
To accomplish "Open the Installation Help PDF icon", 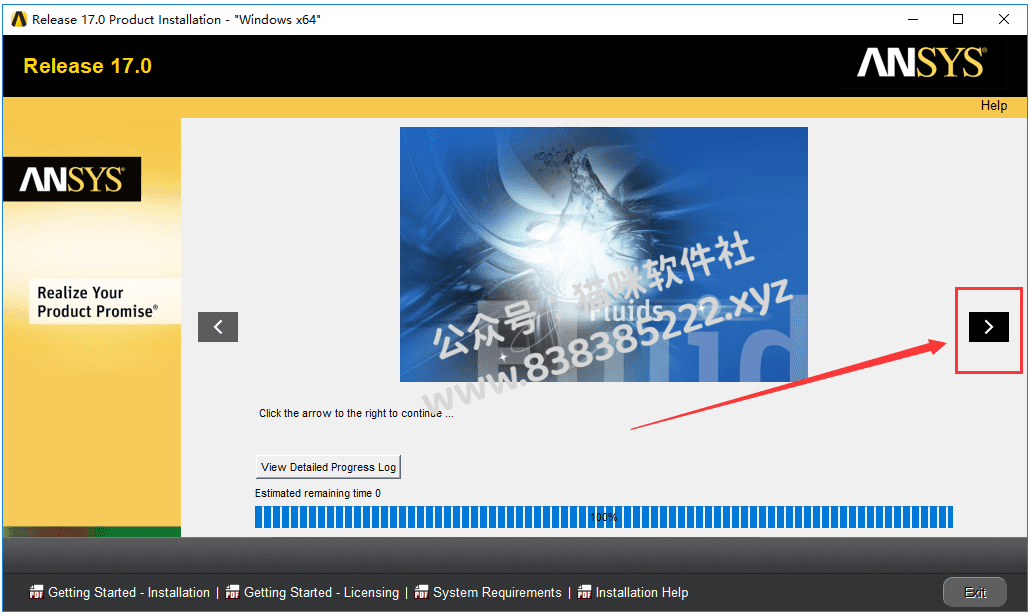I will coord(584,593).
